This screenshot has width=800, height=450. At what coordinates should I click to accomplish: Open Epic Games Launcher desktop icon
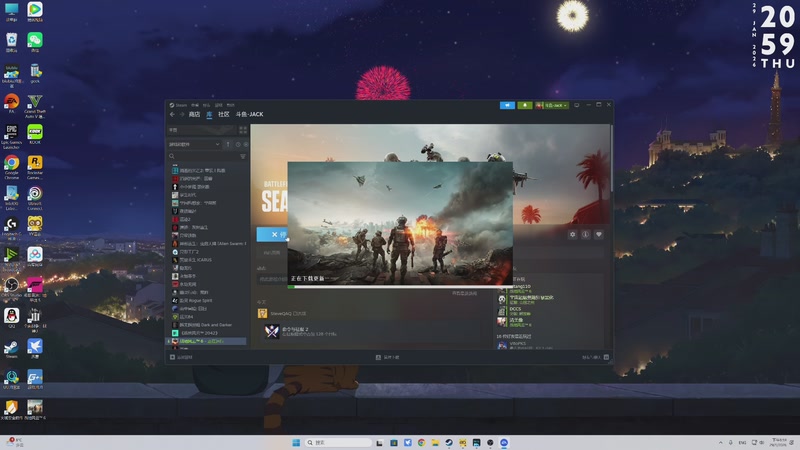(11, 136)
